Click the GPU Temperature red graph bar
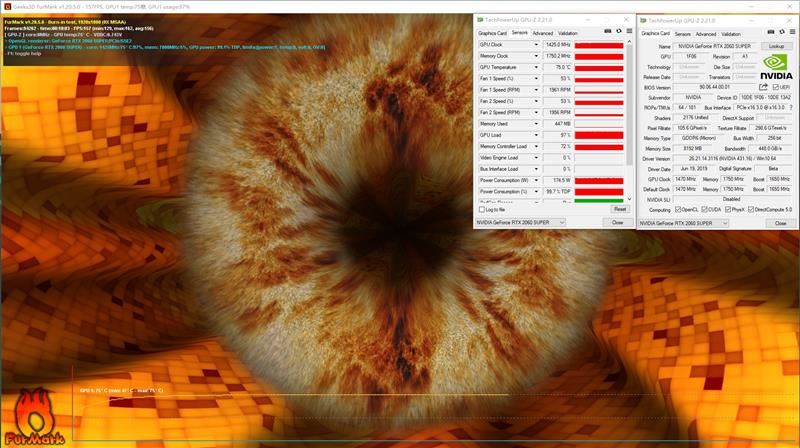This screenshot has height=448, width=800. [599, 67]
